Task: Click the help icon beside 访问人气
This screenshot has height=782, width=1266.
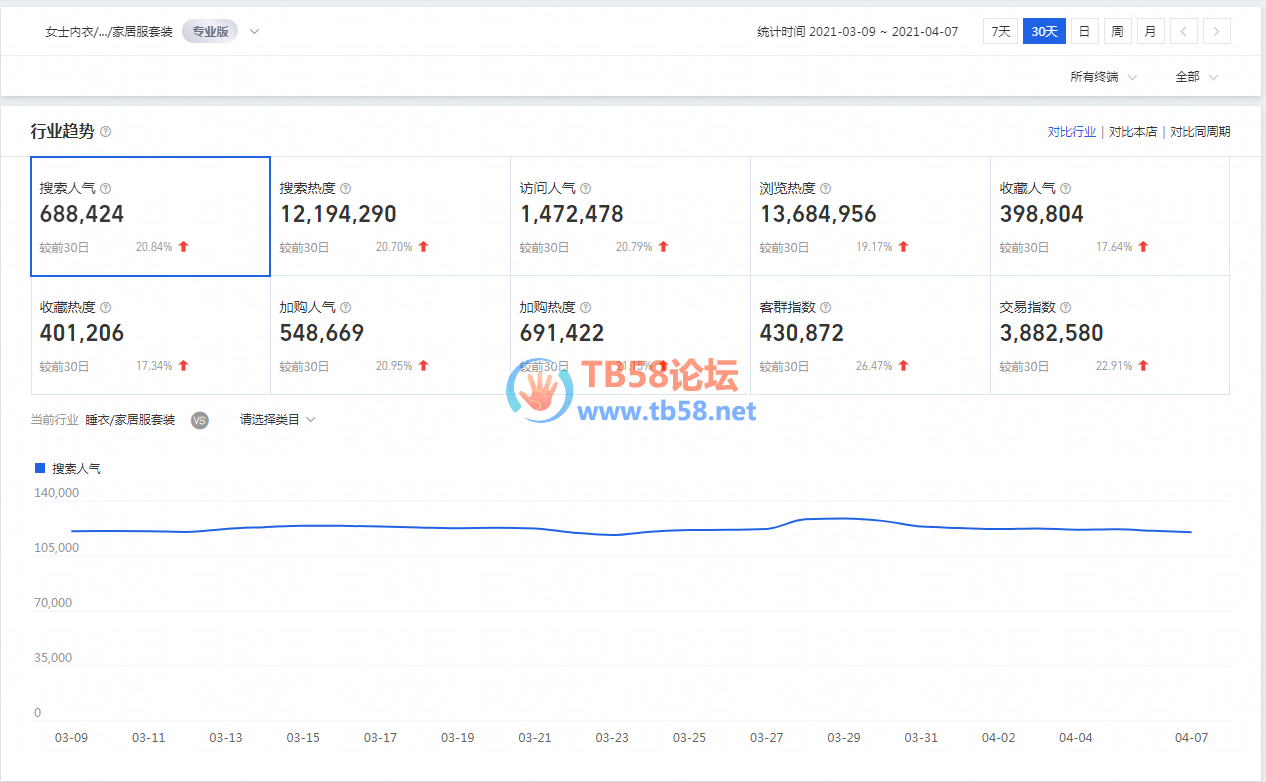Action: click(585, 188)
